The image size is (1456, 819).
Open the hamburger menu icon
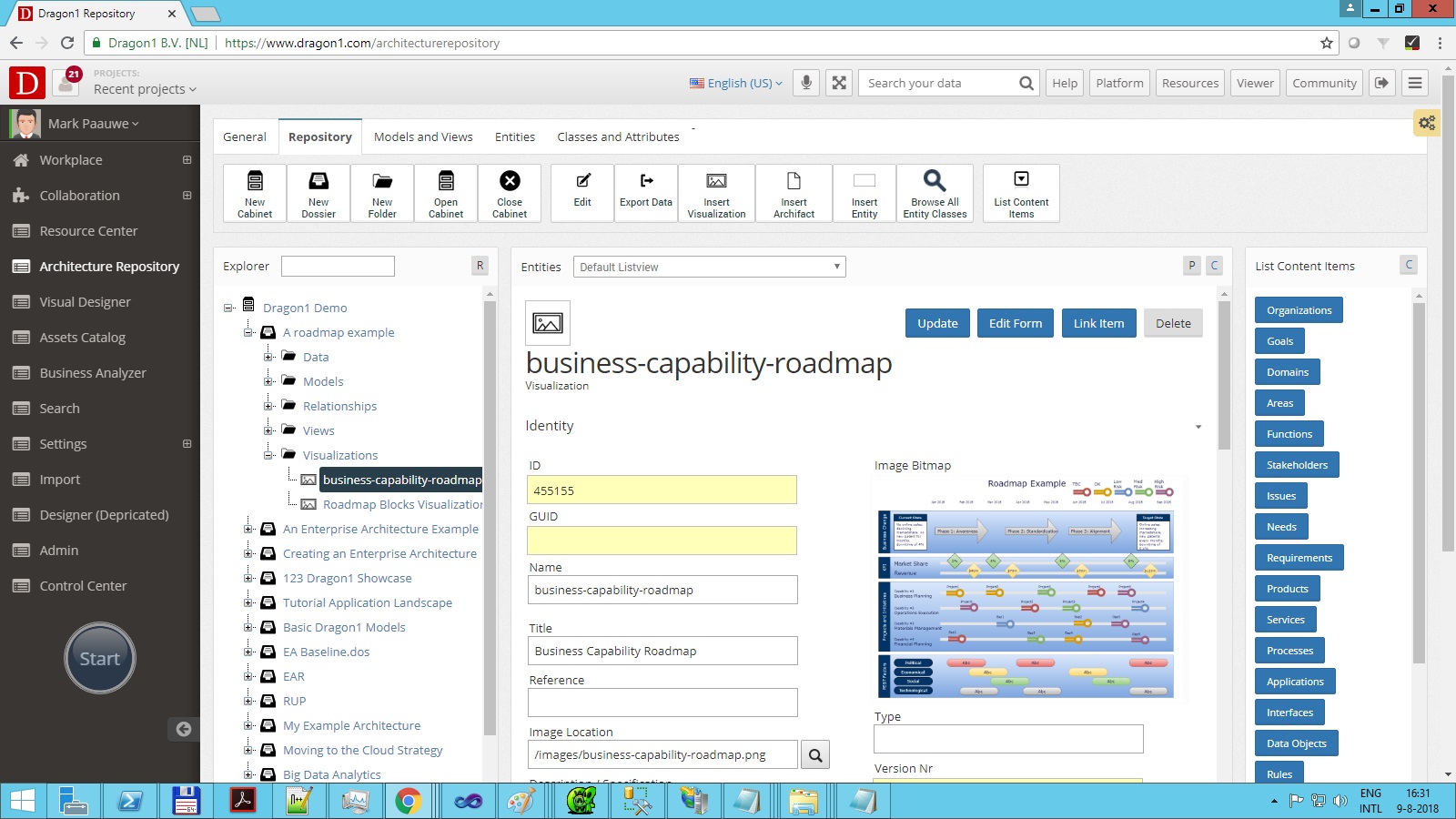1414,83
